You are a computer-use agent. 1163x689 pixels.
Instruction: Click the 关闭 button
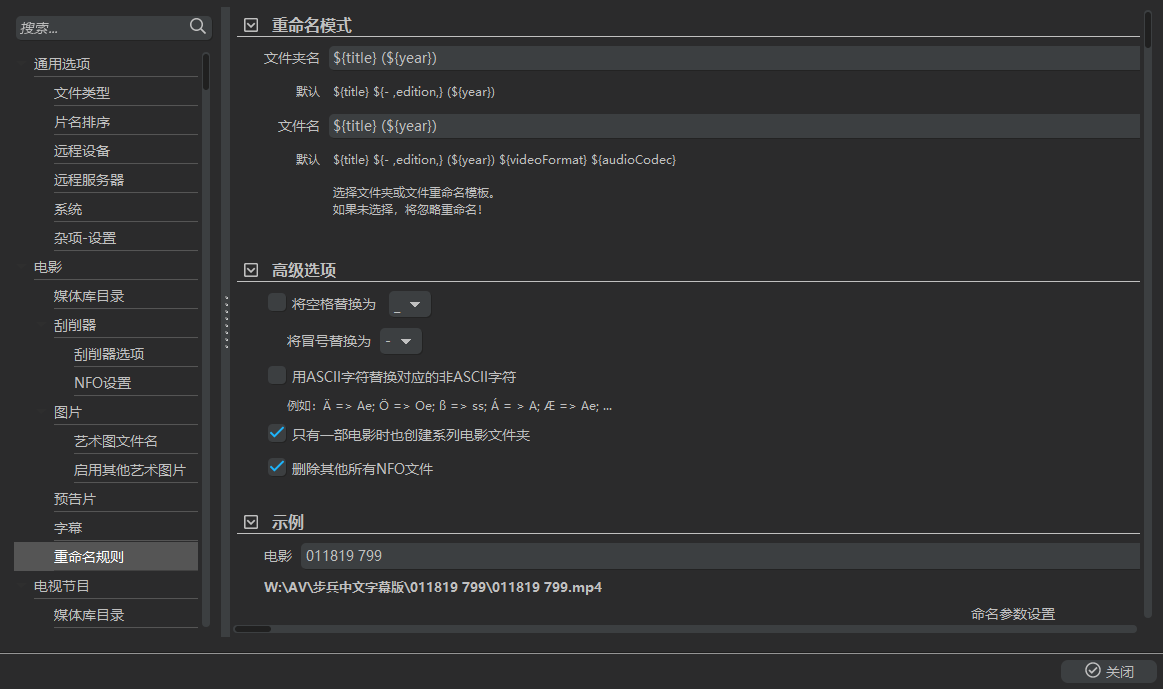point(1109,671)
